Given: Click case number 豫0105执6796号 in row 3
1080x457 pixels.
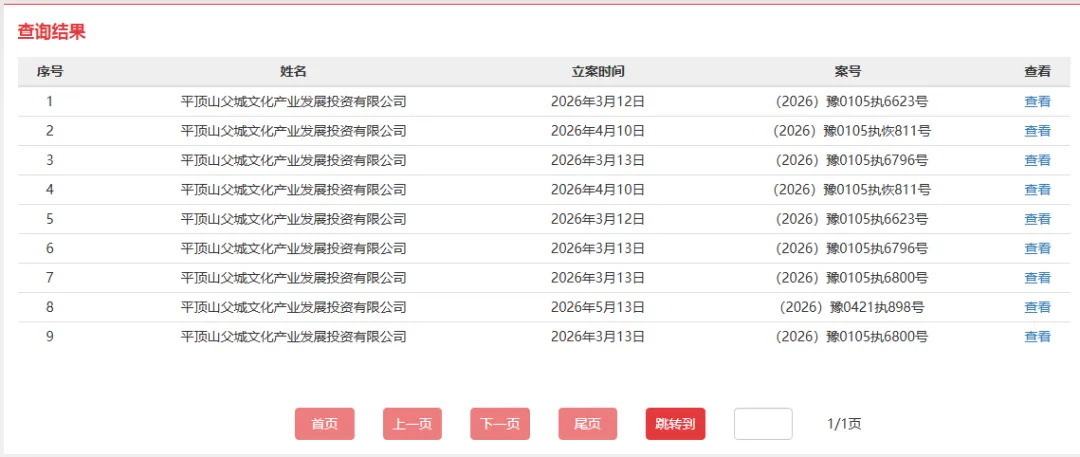Looking at the screenshot, I should pyautogui.click(x=851, y=161).
